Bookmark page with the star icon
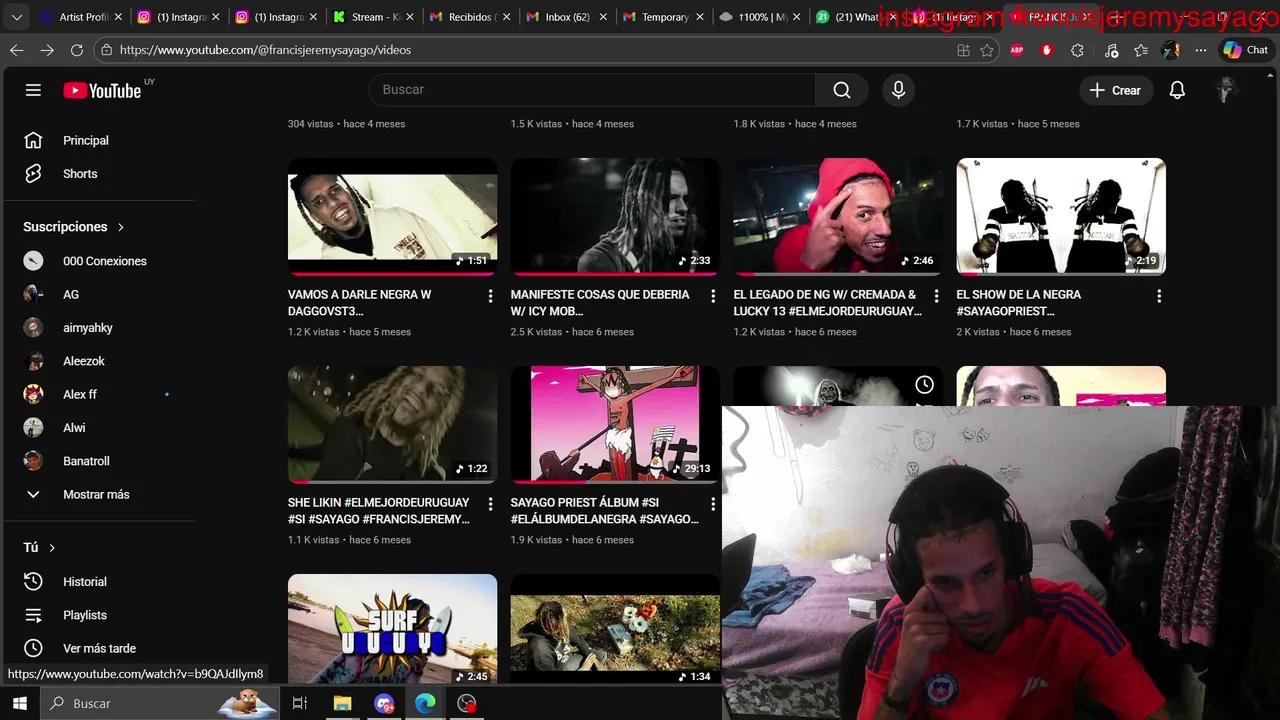The image size is (1280, 720). click(987, 50)
